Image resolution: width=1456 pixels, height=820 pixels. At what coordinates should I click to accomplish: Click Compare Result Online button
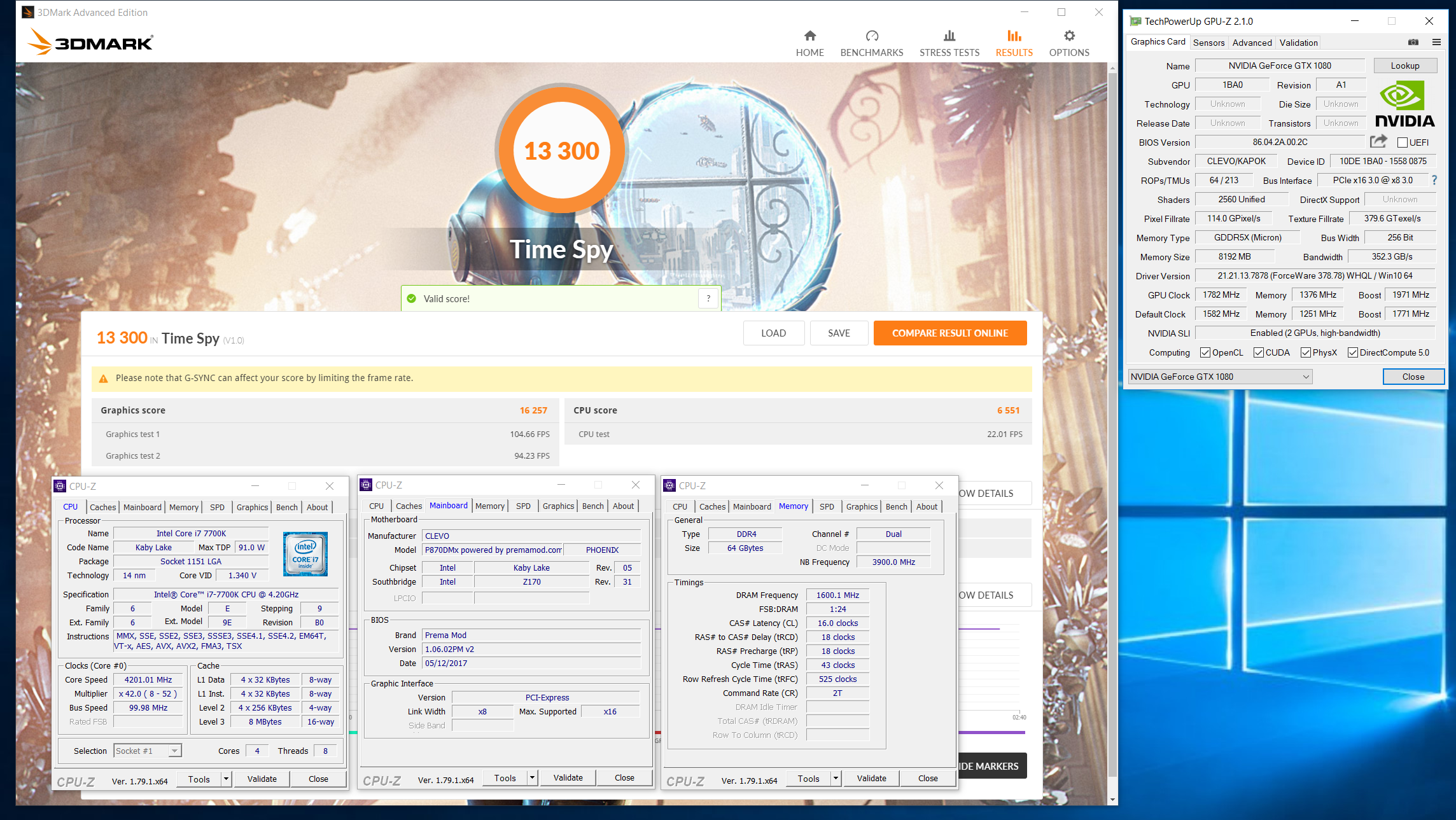coord(949,333)
